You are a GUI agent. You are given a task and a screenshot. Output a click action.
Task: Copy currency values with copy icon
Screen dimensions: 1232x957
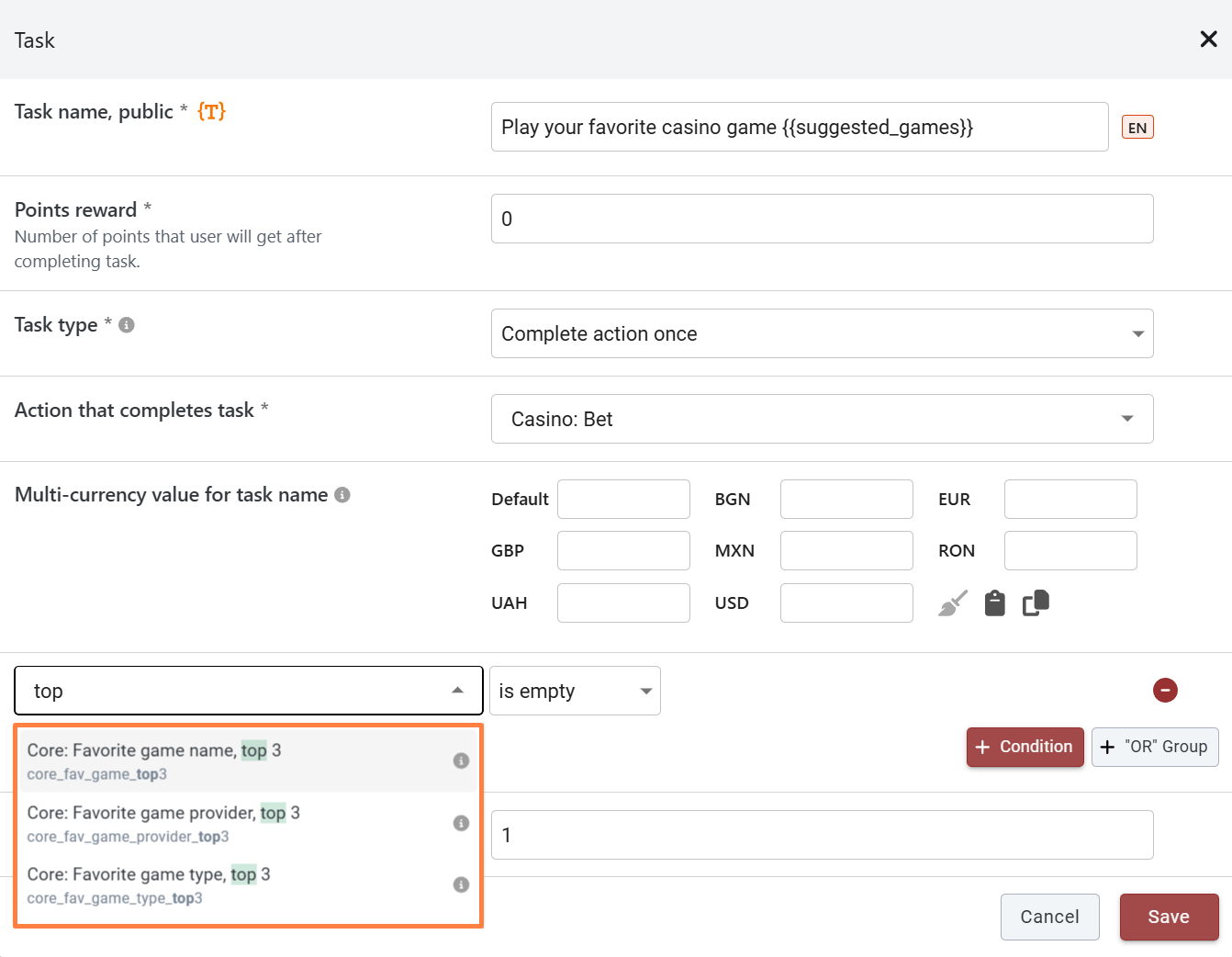coord(1036,603)
